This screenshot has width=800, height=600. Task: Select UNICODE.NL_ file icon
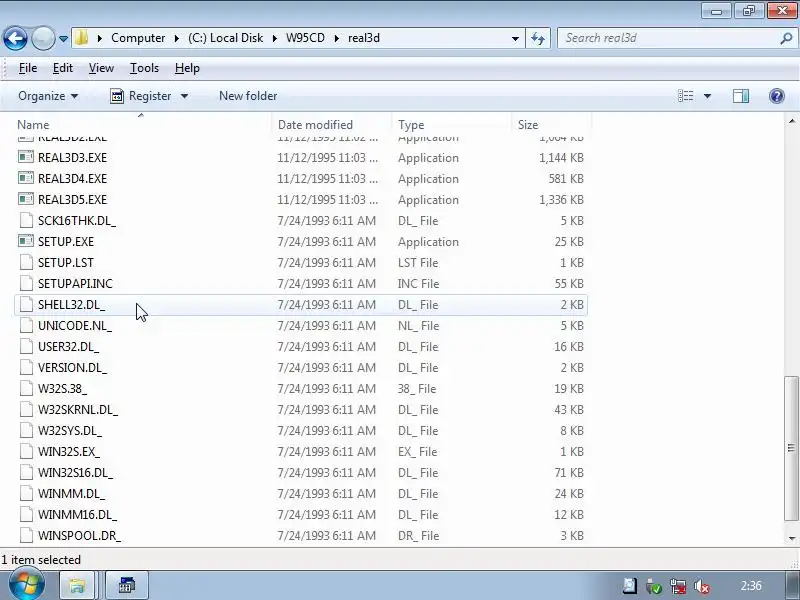click(x=26, y=325)
